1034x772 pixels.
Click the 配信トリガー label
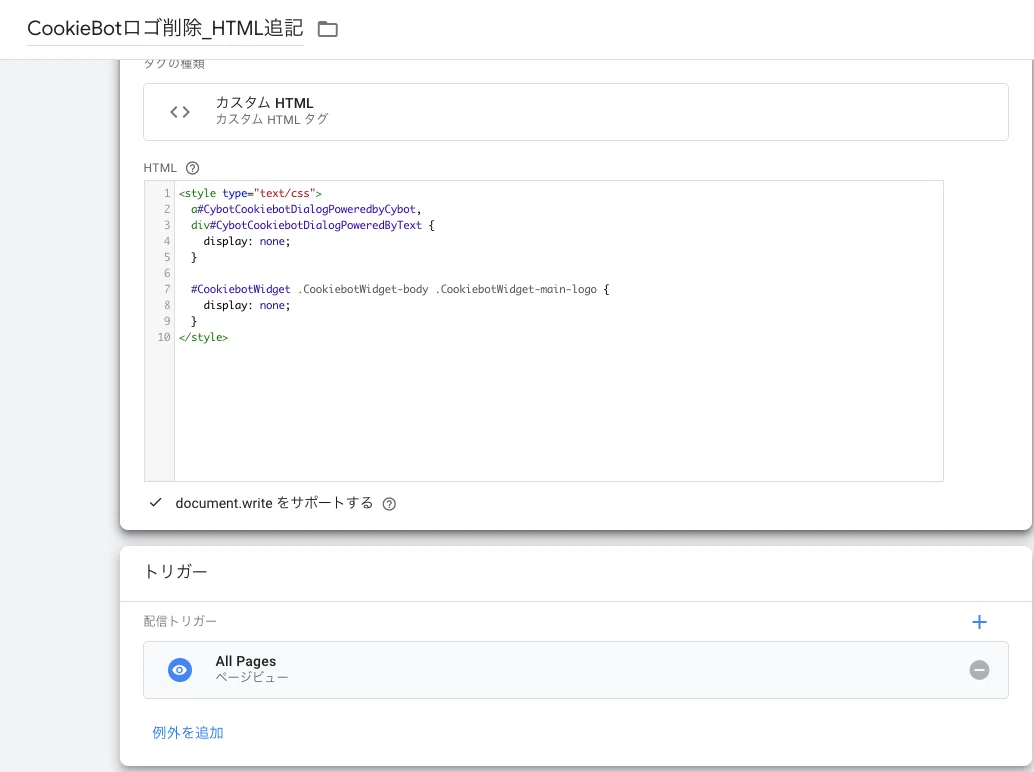180,621
